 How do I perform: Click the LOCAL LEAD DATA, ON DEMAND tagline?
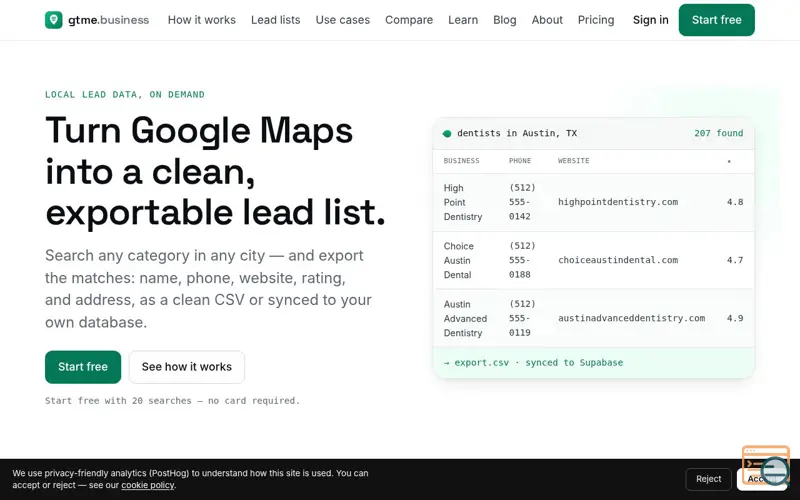pos(125,94)
